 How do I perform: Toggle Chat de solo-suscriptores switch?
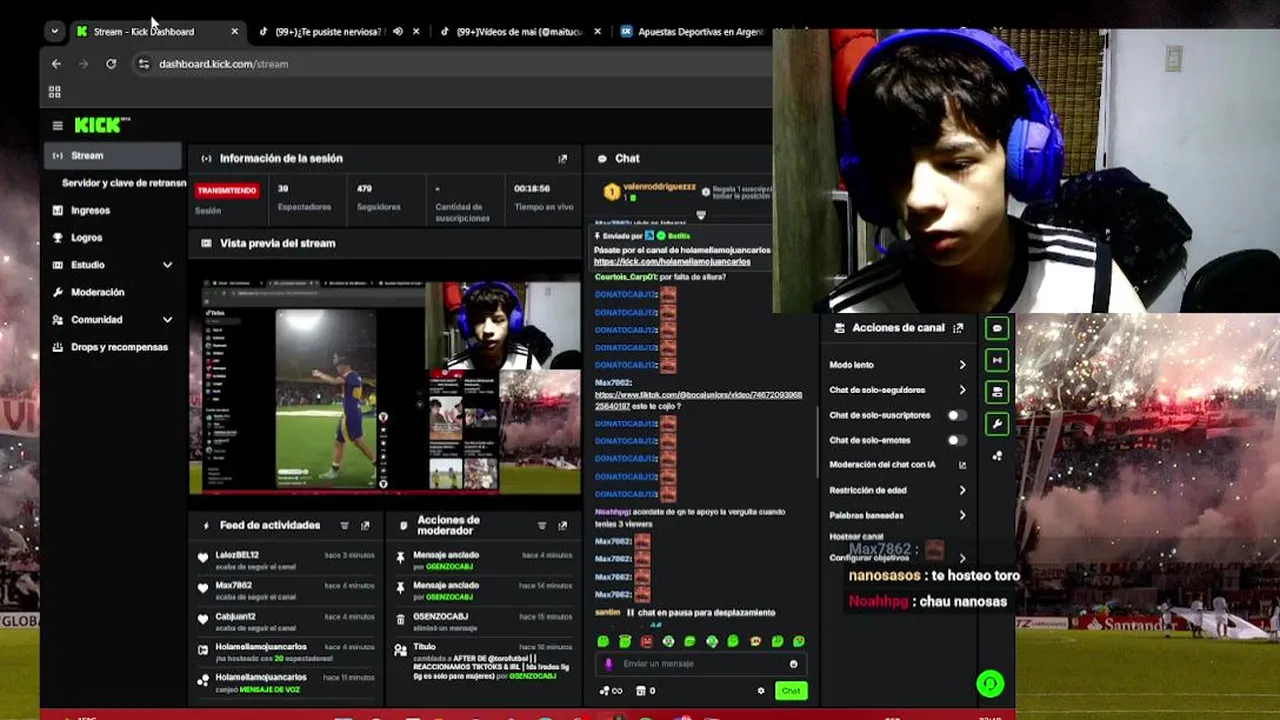(957, 415)
